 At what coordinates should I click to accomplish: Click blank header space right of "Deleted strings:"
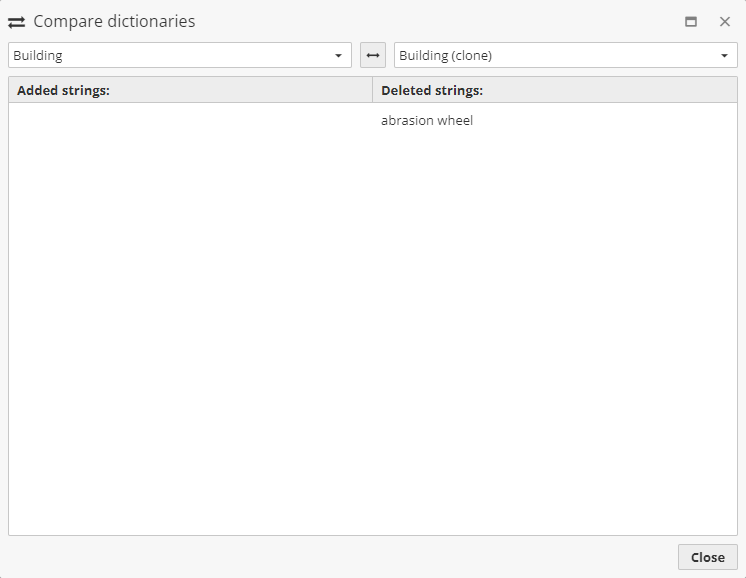coord(610,90)
